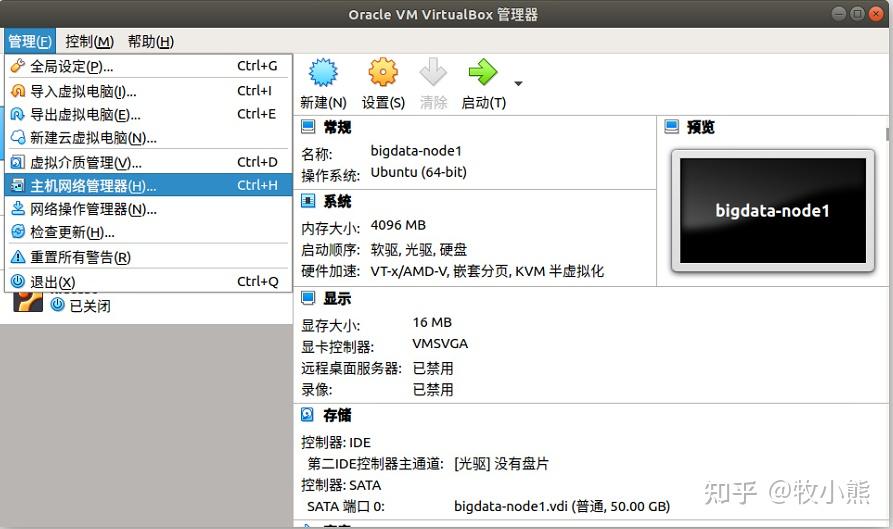Click the refresh icon beside 检查更新
Image resolution: width=893 pixels, height=529 pixels.
tap(18, 232)
